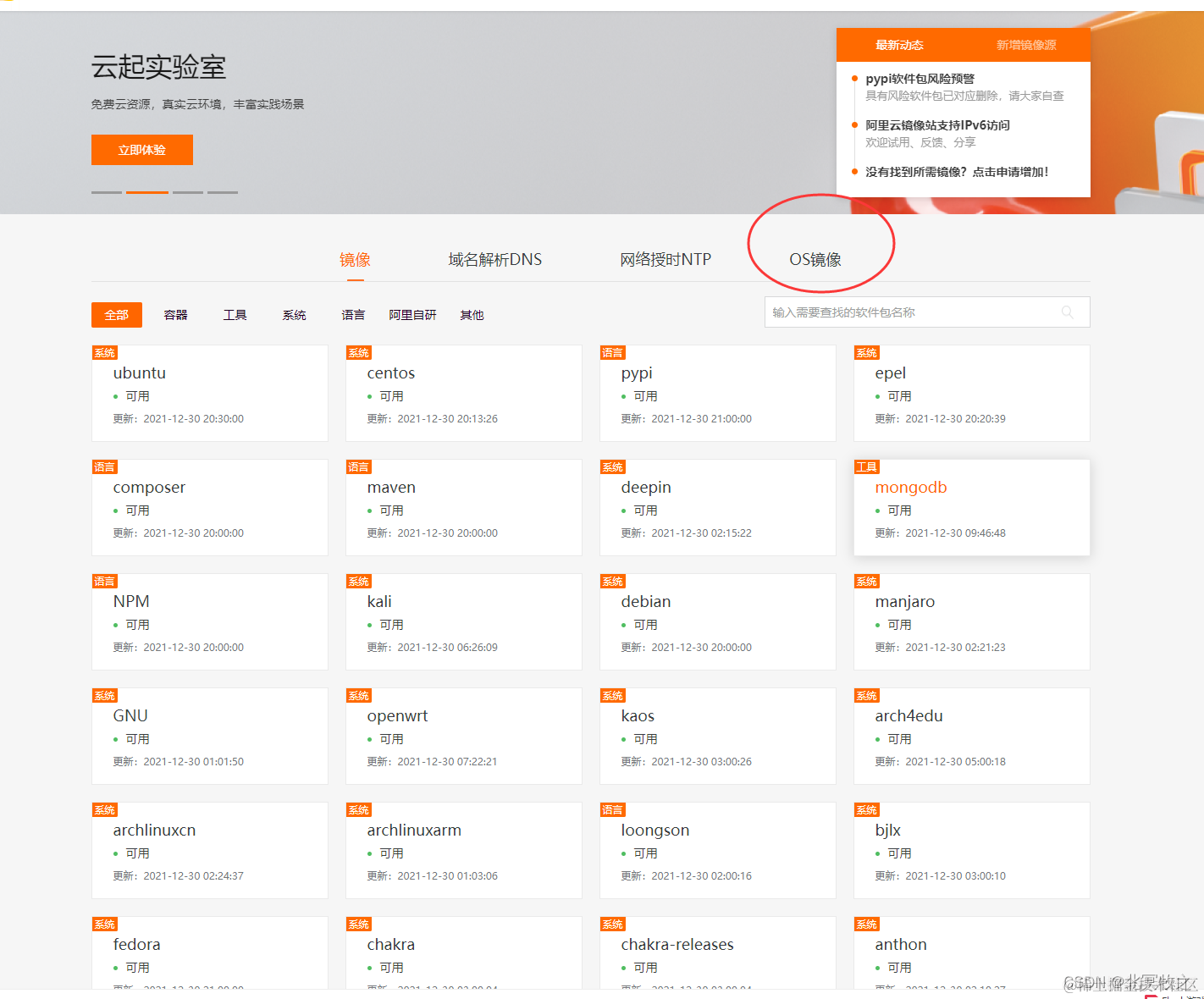Select the 全部 filter

[117, 315]
